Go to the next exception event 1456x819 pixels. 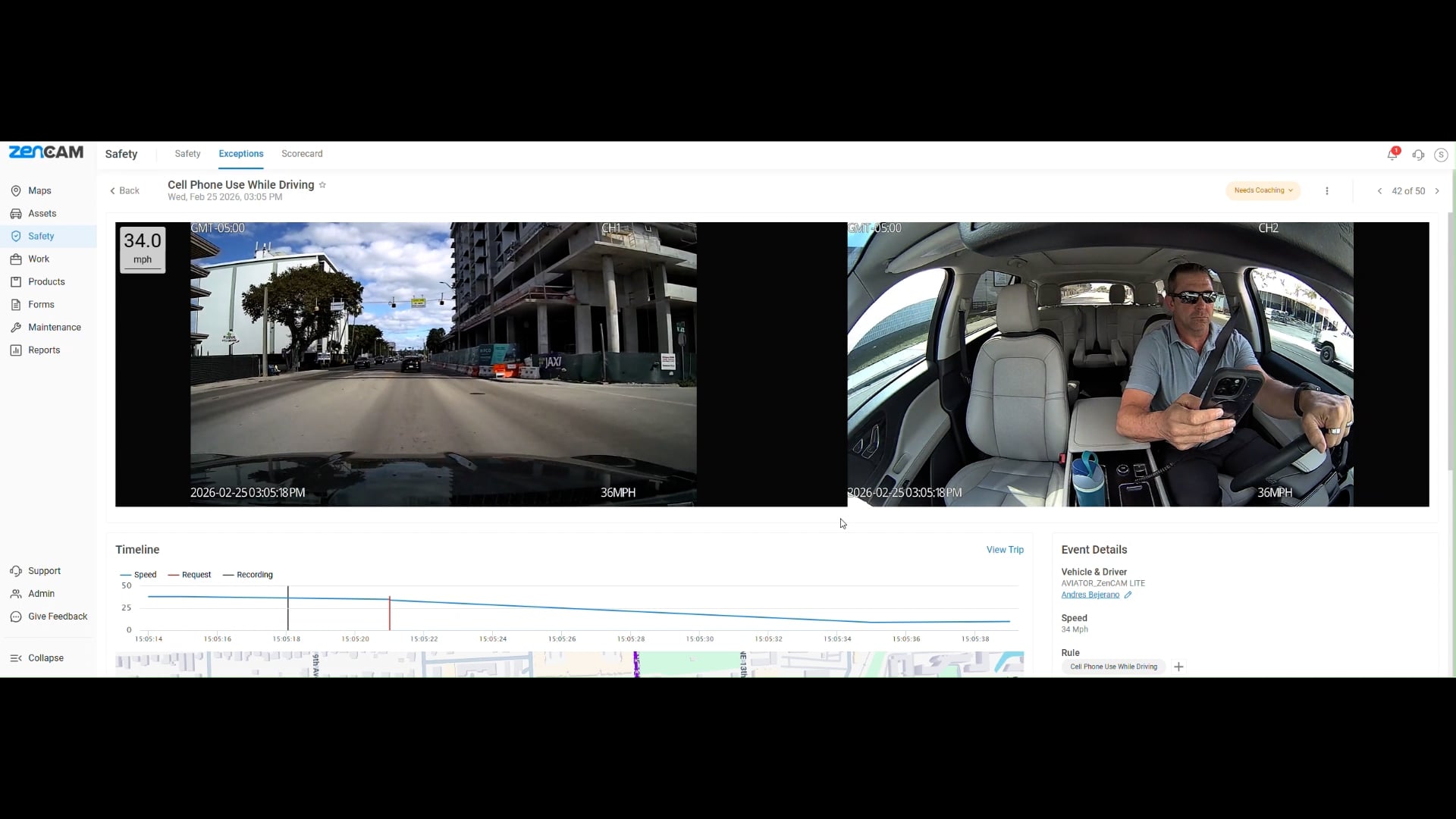coord(1437,191)
